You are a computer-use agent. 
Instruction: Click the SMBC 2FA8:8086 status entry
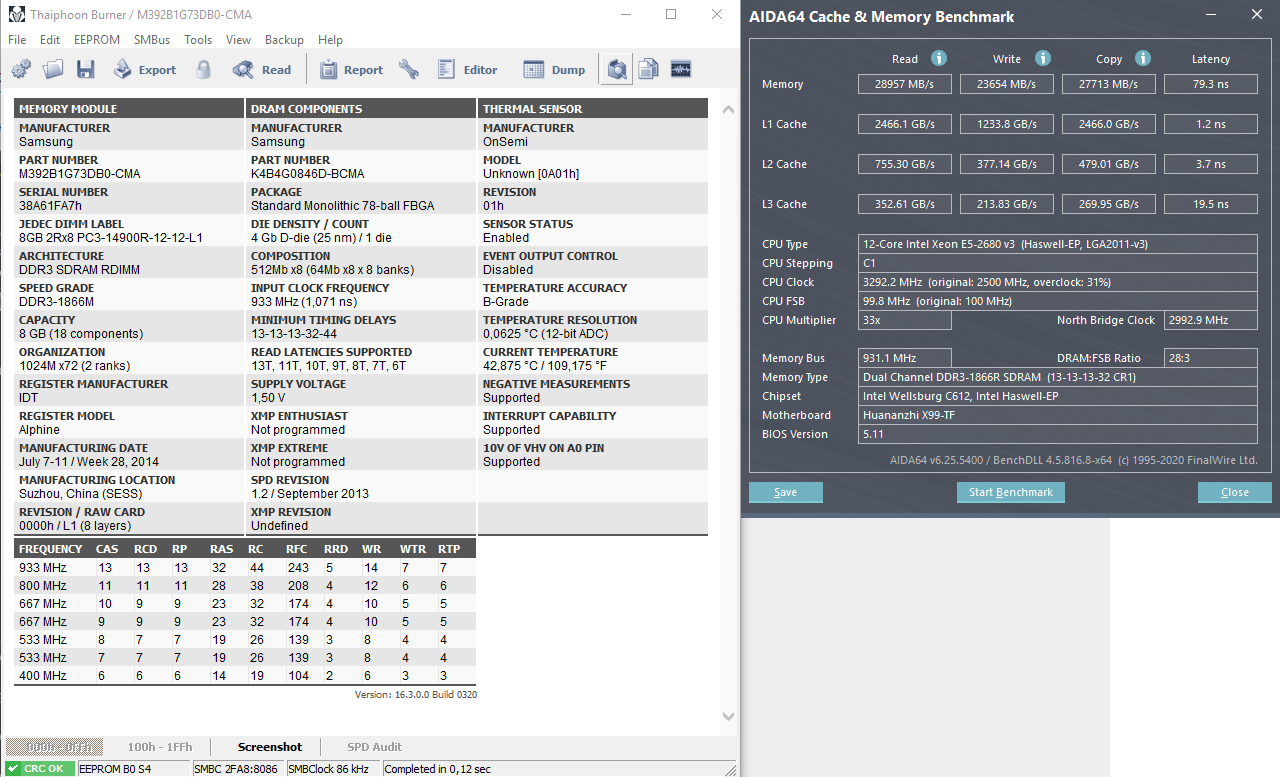236,769
